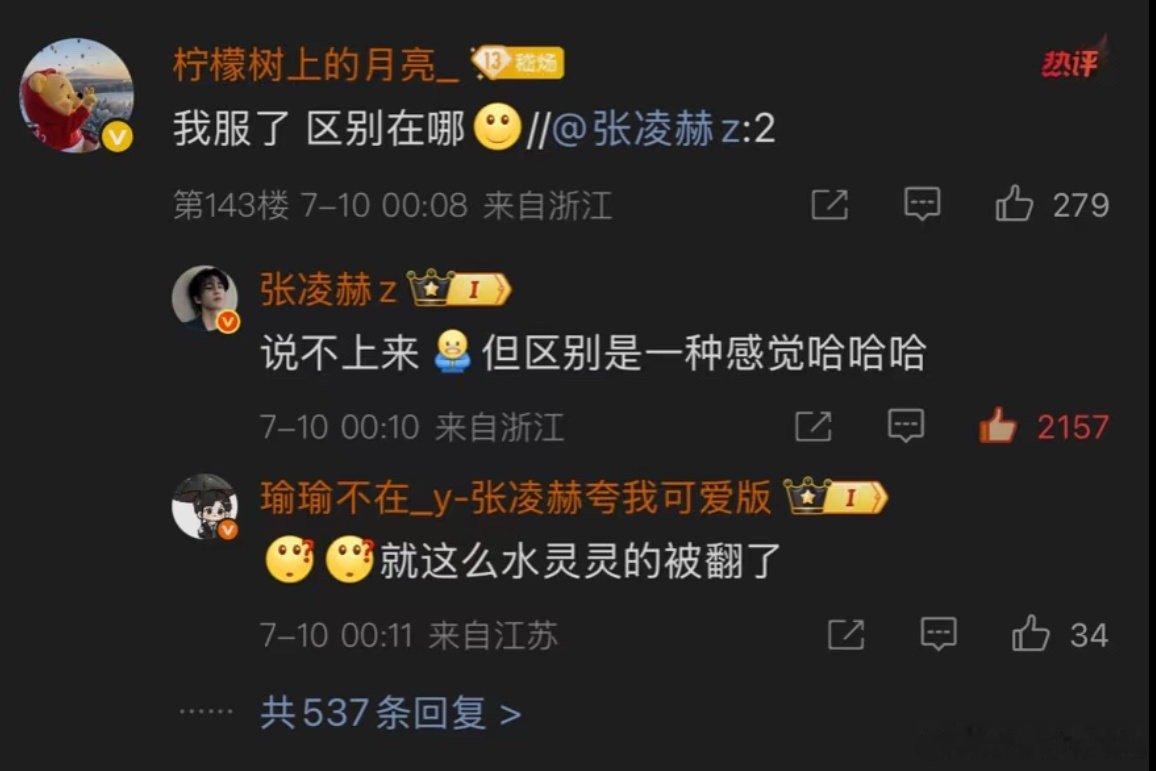Viewport: 1156px width, 771px height.
Task: Share the reply posted from 江苏
Action: (846, 634)
